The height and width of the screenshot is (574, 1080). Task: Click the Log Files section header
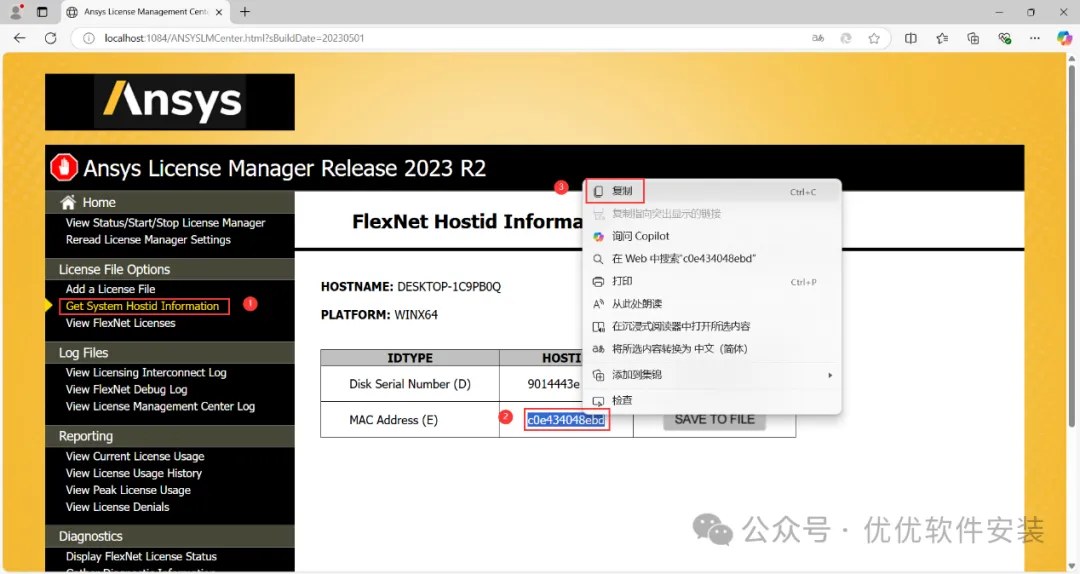[169, 353]
